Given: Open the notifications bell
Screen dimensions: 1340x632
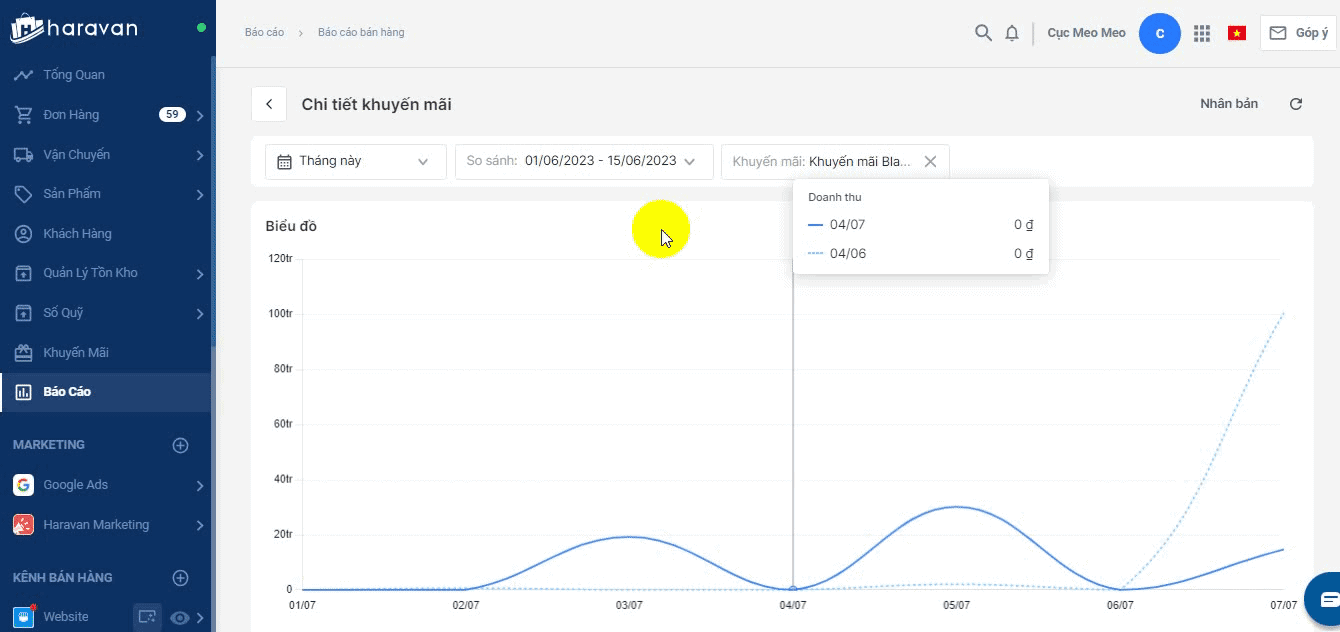Looking at the screenshot, I should click(1012, 33).
